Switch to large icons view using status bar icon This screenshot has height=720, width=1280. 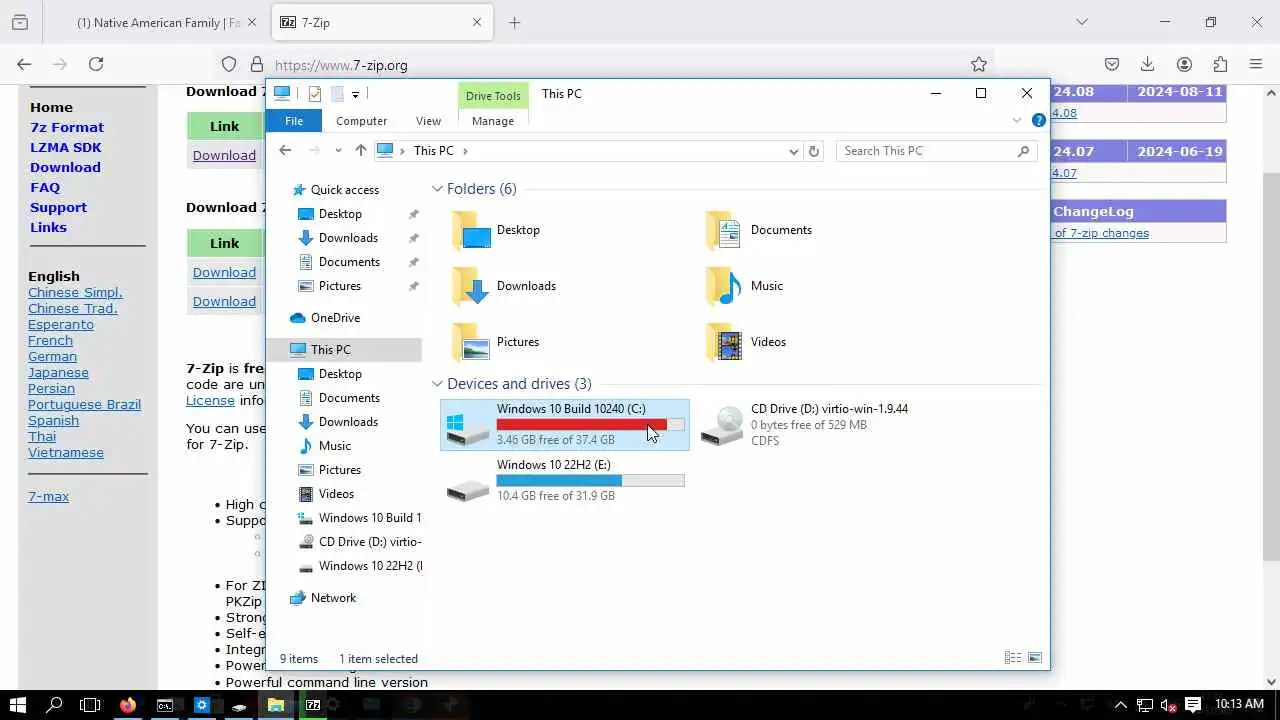[x=1035, y=658]
